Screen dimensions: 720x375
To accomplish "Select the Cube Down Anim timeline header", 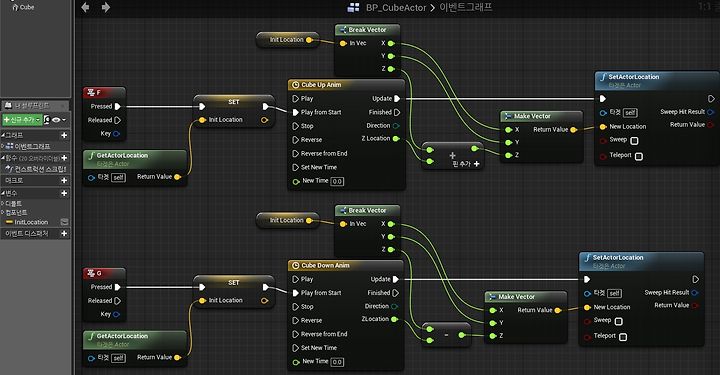I will point(345,265).
